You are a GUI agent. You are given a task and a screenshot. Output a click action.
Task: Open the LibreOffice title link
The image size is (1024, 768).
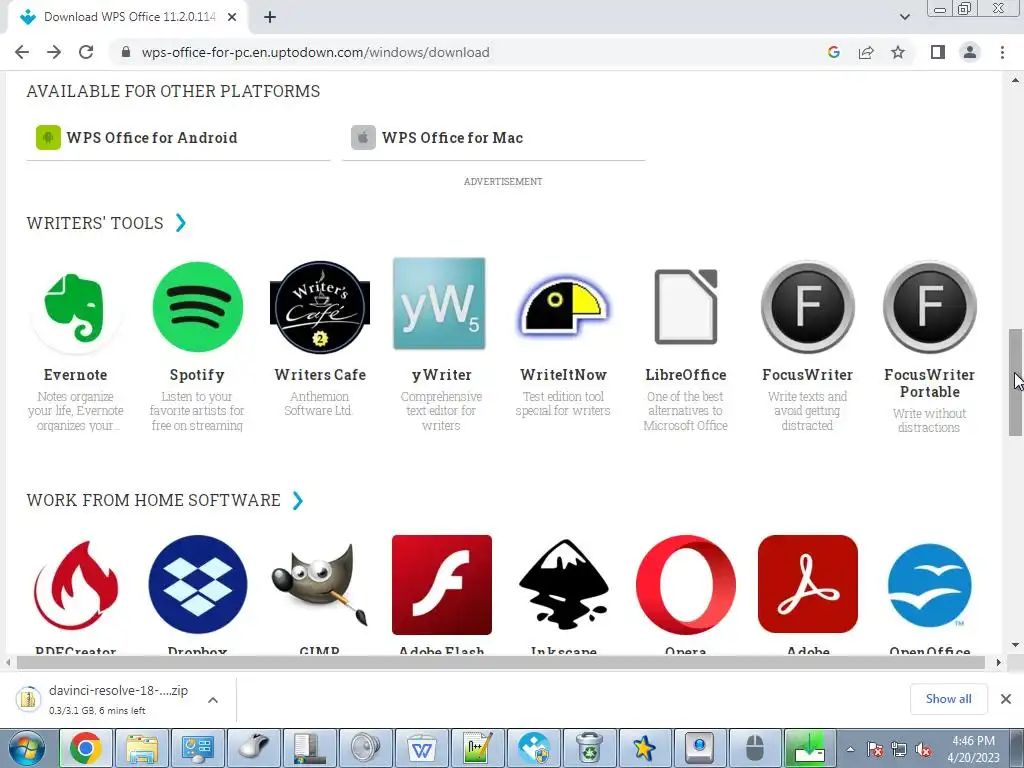click(x=686, y=375)
